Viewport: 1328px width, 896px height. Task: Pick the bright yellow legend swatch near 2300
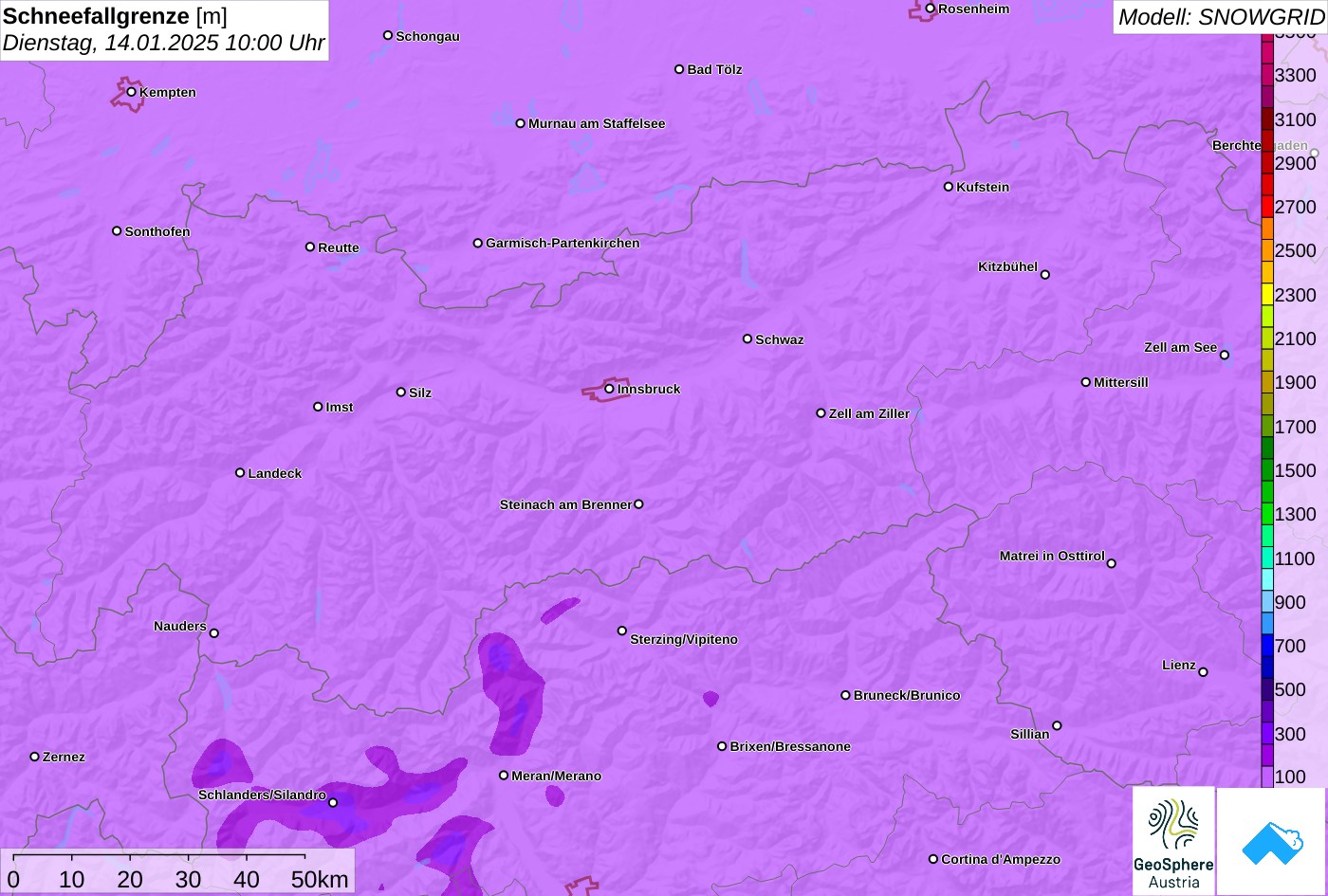[x=1267, y=294]
